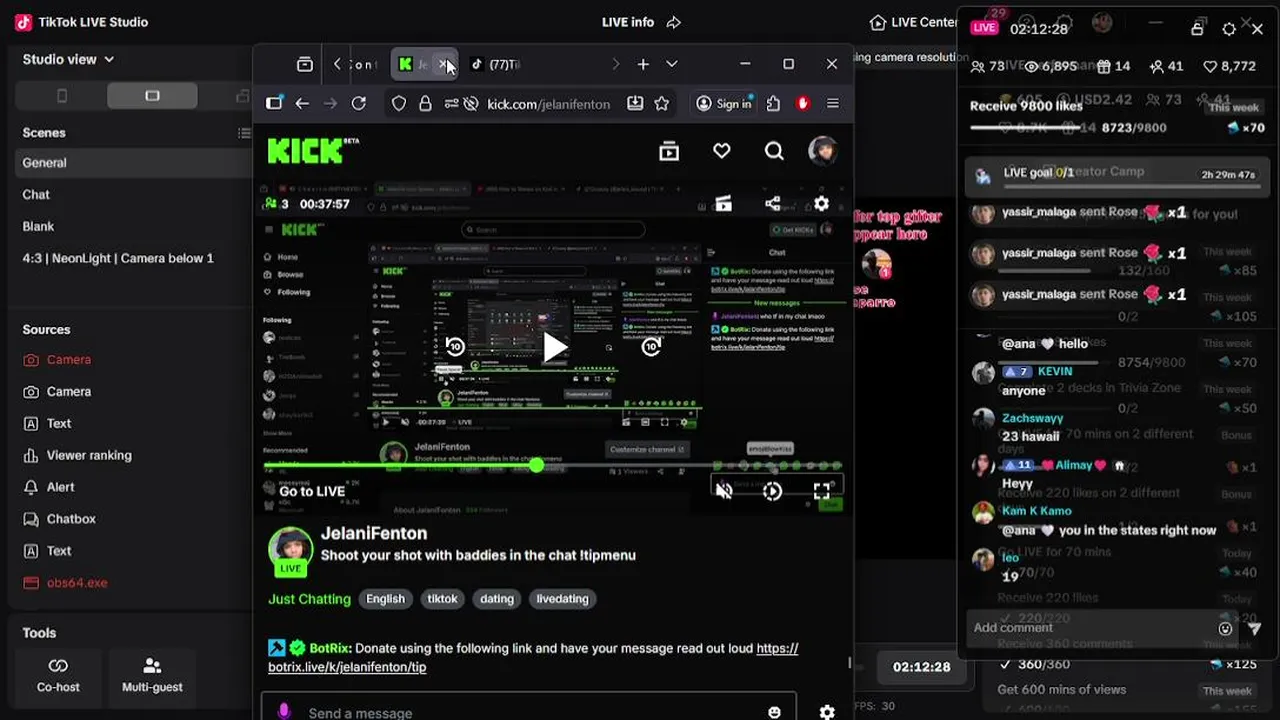Open the Kick profile avatar menu
Screen dimensions: 1280x720
coord(823,151)
